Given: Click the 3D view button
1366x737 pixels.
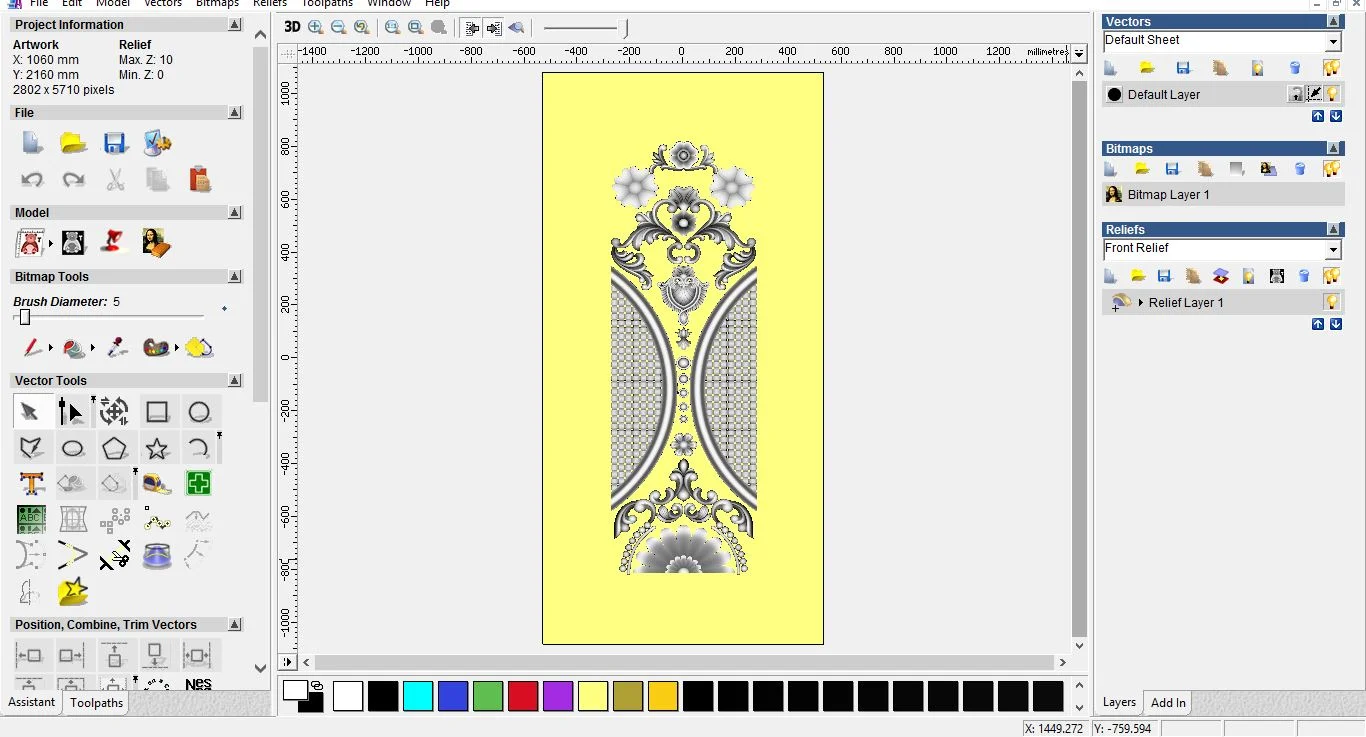Looking at the screenshot, I should tap(291, 27).
